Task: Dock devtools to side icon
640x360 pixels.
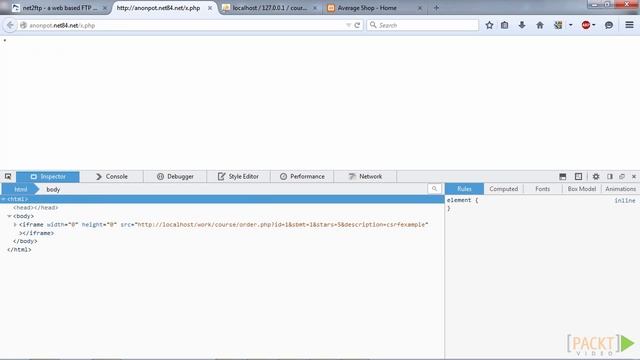Action: [610, 176]
